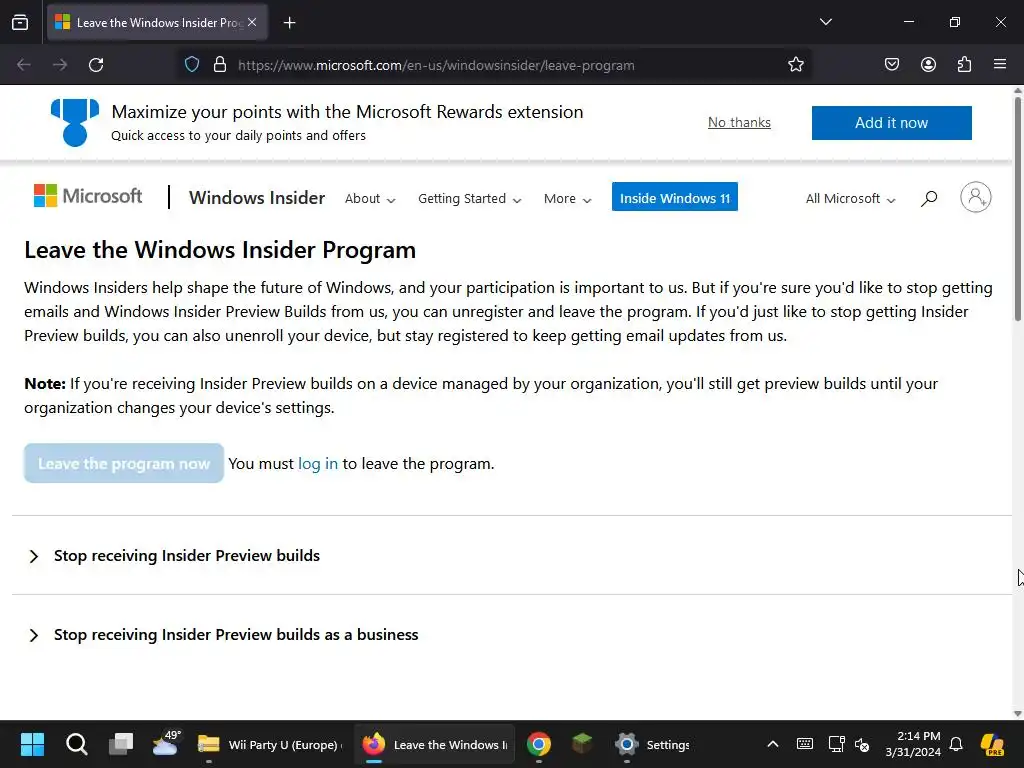Screen dimensions: 1024x768
Task: View site security padlock information
Action: pyautogui.click(x=220, y=65)
